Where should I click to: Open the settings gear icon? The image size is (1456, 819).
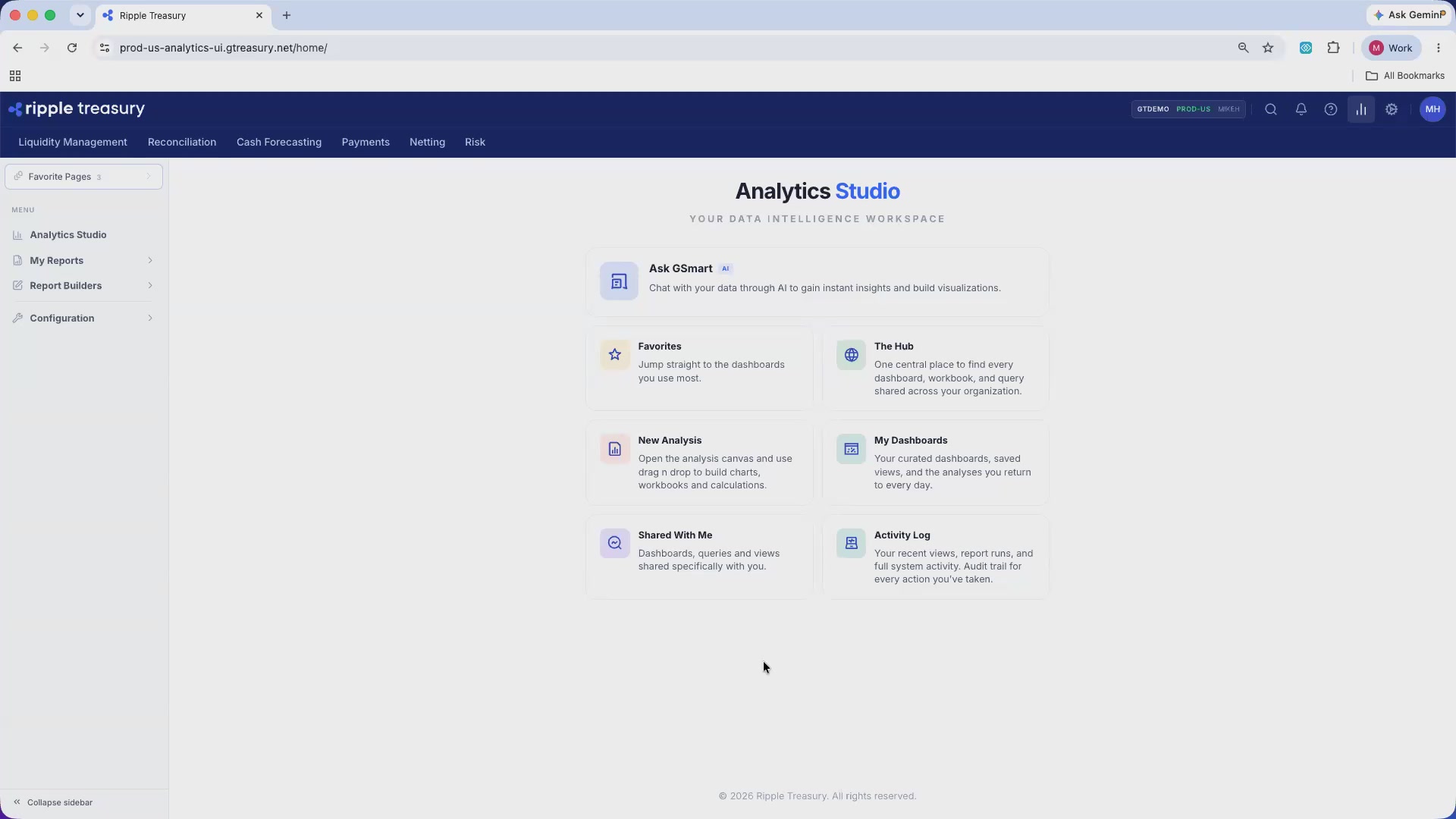click(x=1392, y=109)
